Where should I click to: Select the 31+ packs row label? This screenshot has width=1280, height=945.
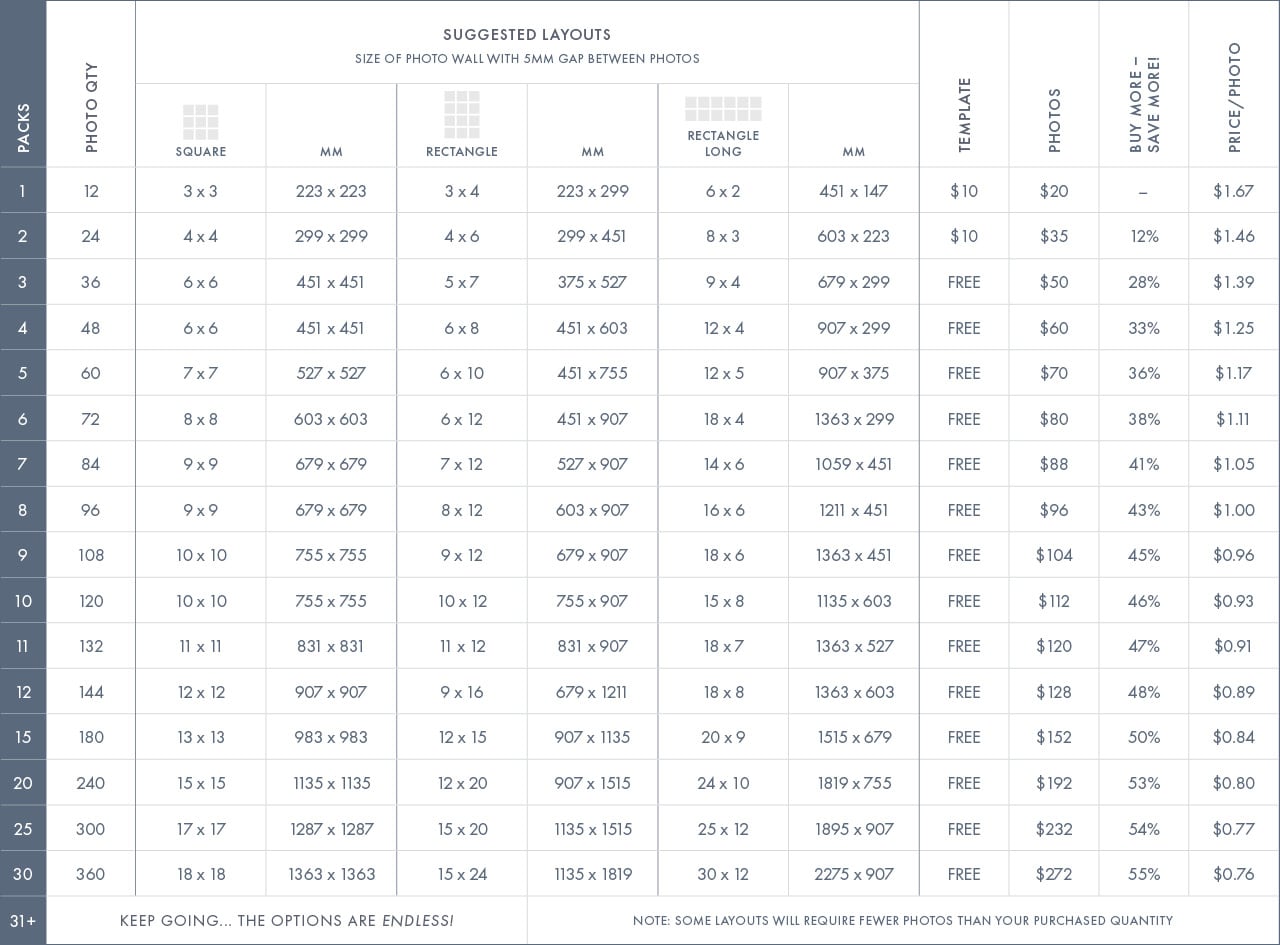[23, 921]
